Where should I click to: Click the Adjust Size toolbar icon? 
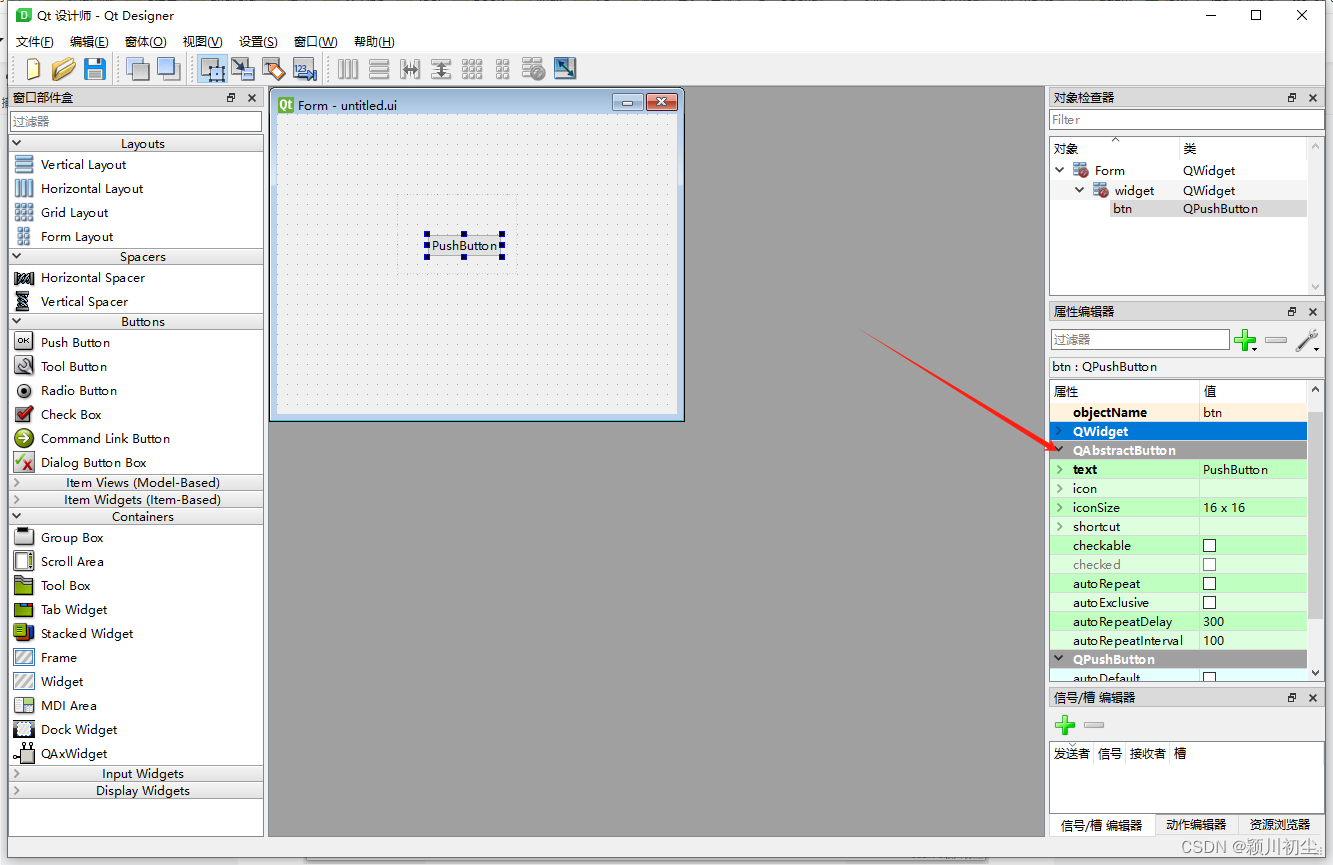pyautogui.click(x=565, y=68)
